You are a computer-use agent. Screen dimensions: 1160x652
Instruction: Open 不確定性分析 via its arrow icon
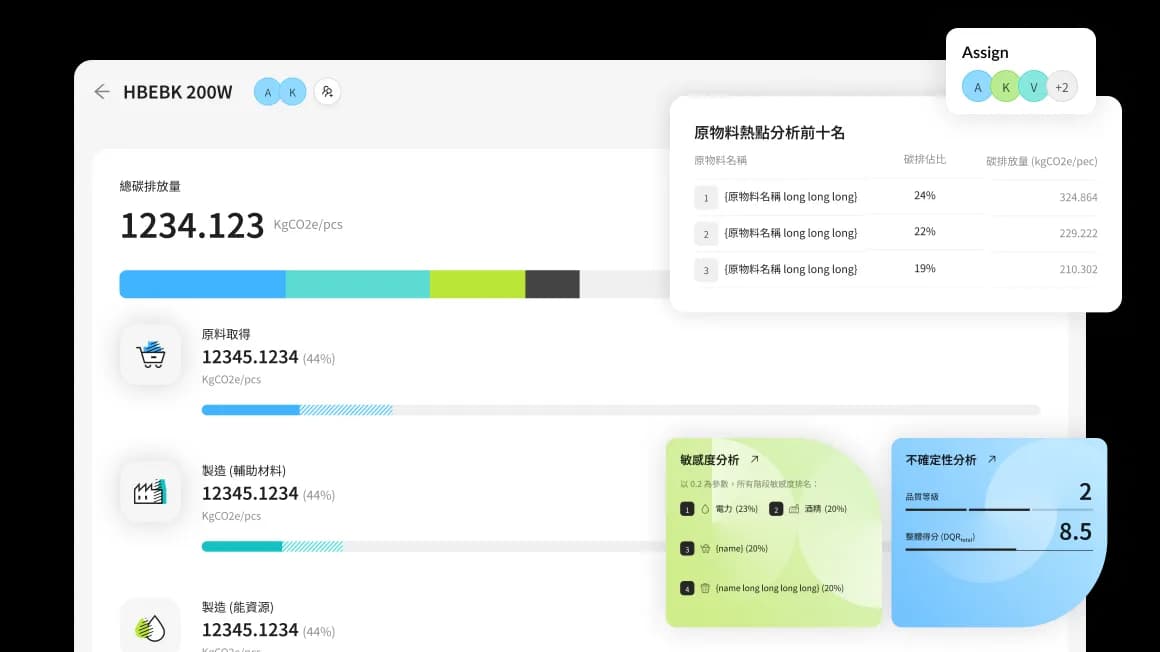point(991,459)
